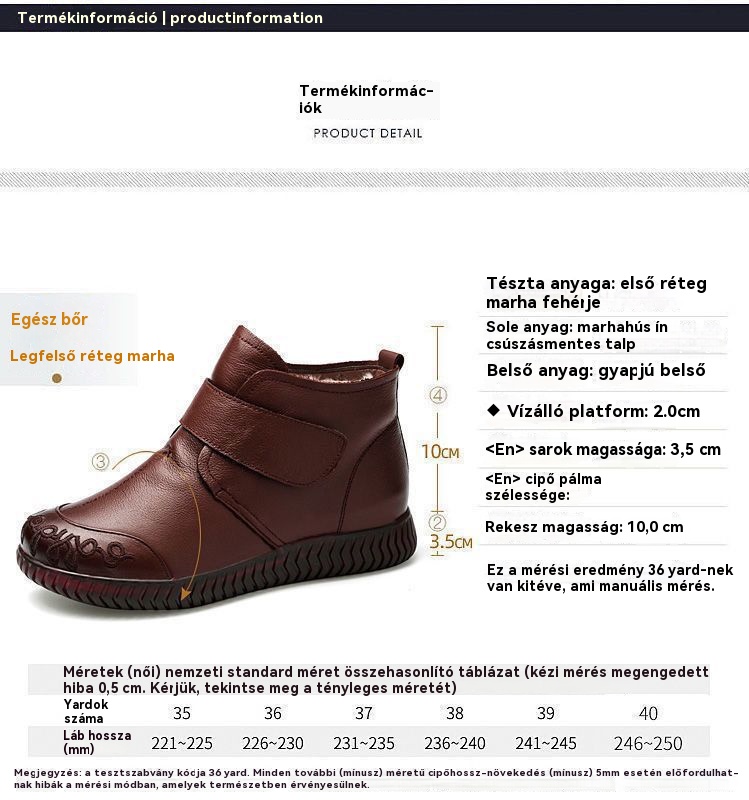The height and width of the screenshot is (800, 749).
Task: Click foot length 241~245 cell
Action: pos(545,743)
